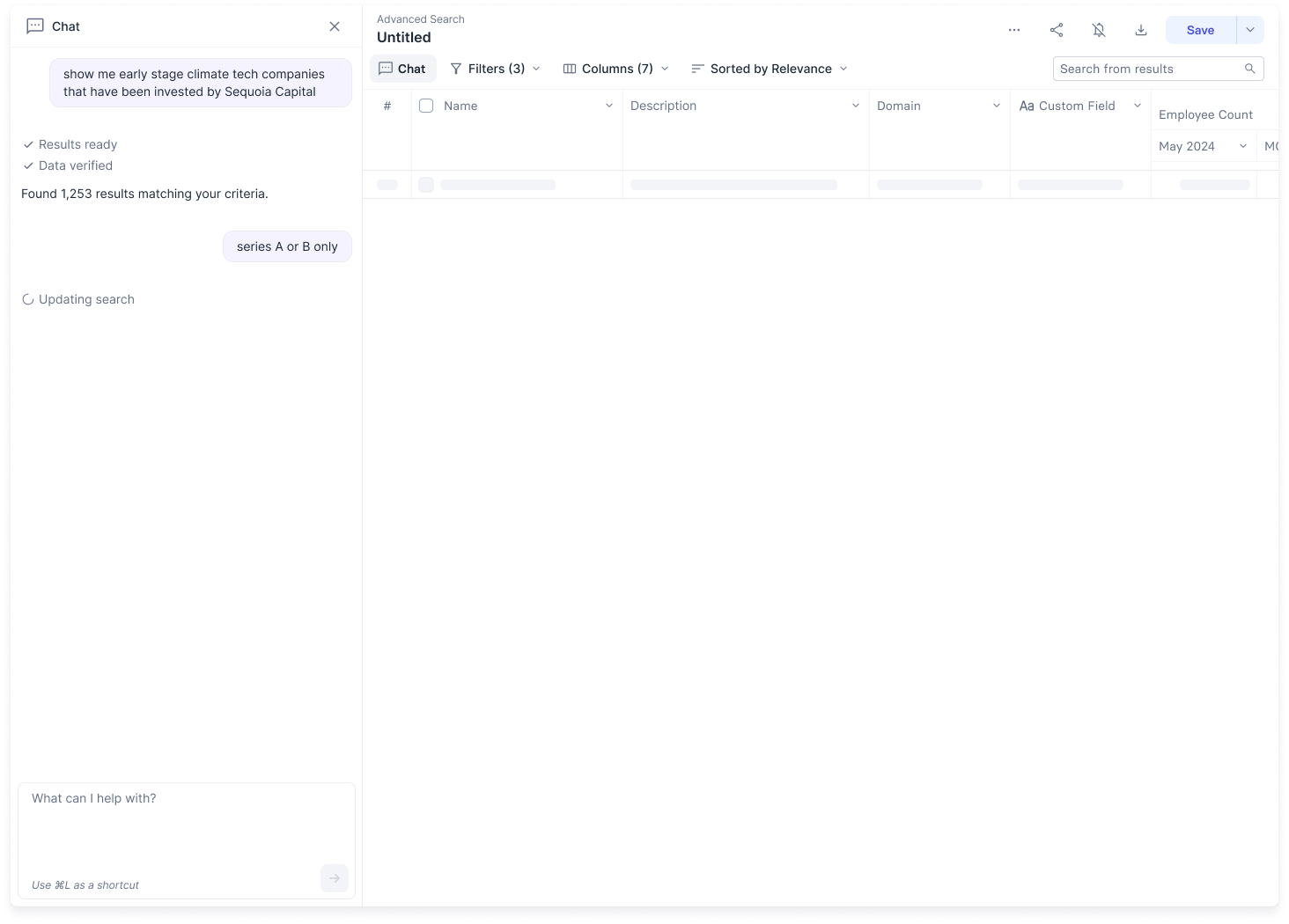Click the loading row checkbox placeholder
Viewport: 1289px width, 924px height.
tap(426, 185)
